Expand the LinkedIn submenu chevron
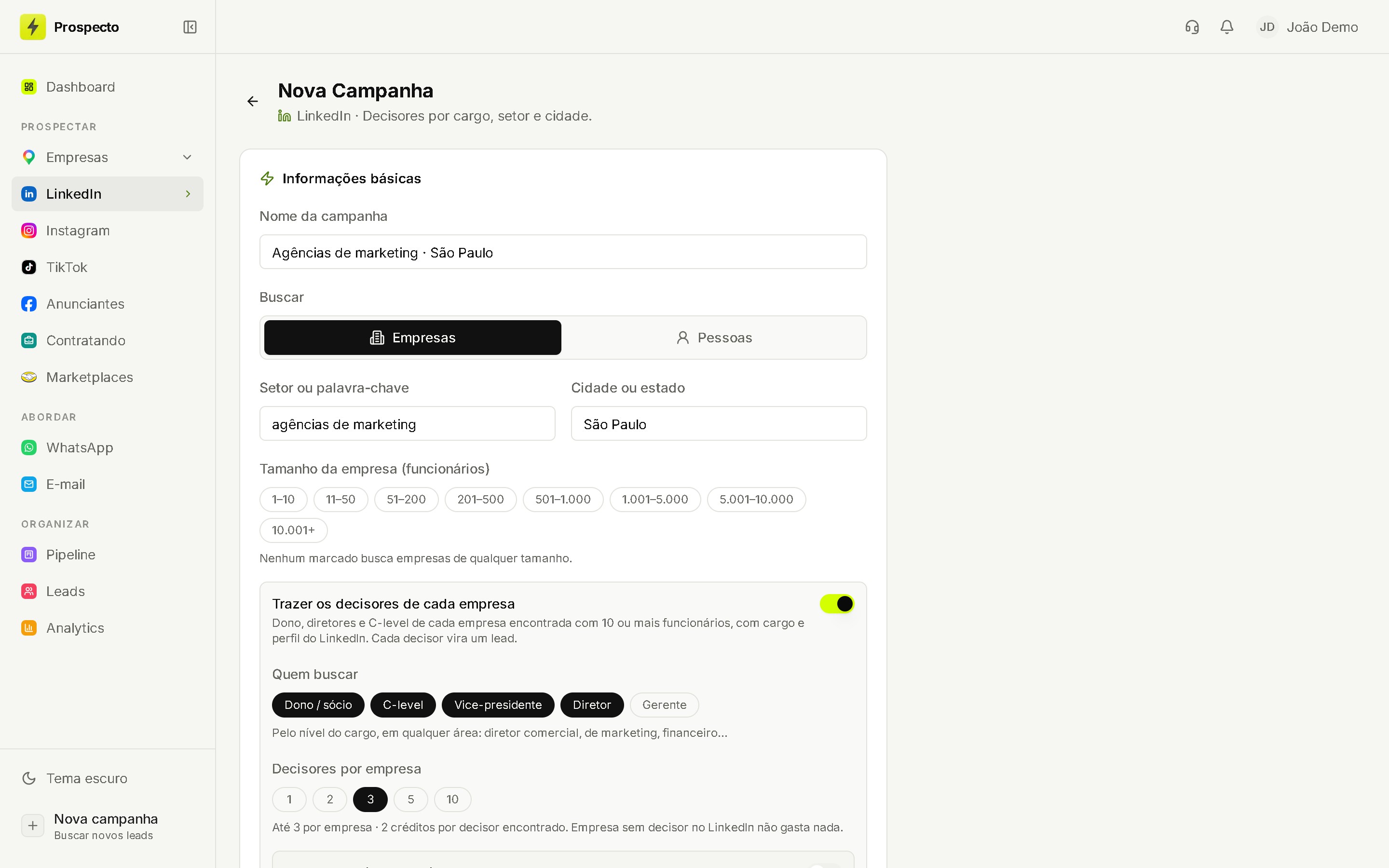 click(x=188, y=194)
